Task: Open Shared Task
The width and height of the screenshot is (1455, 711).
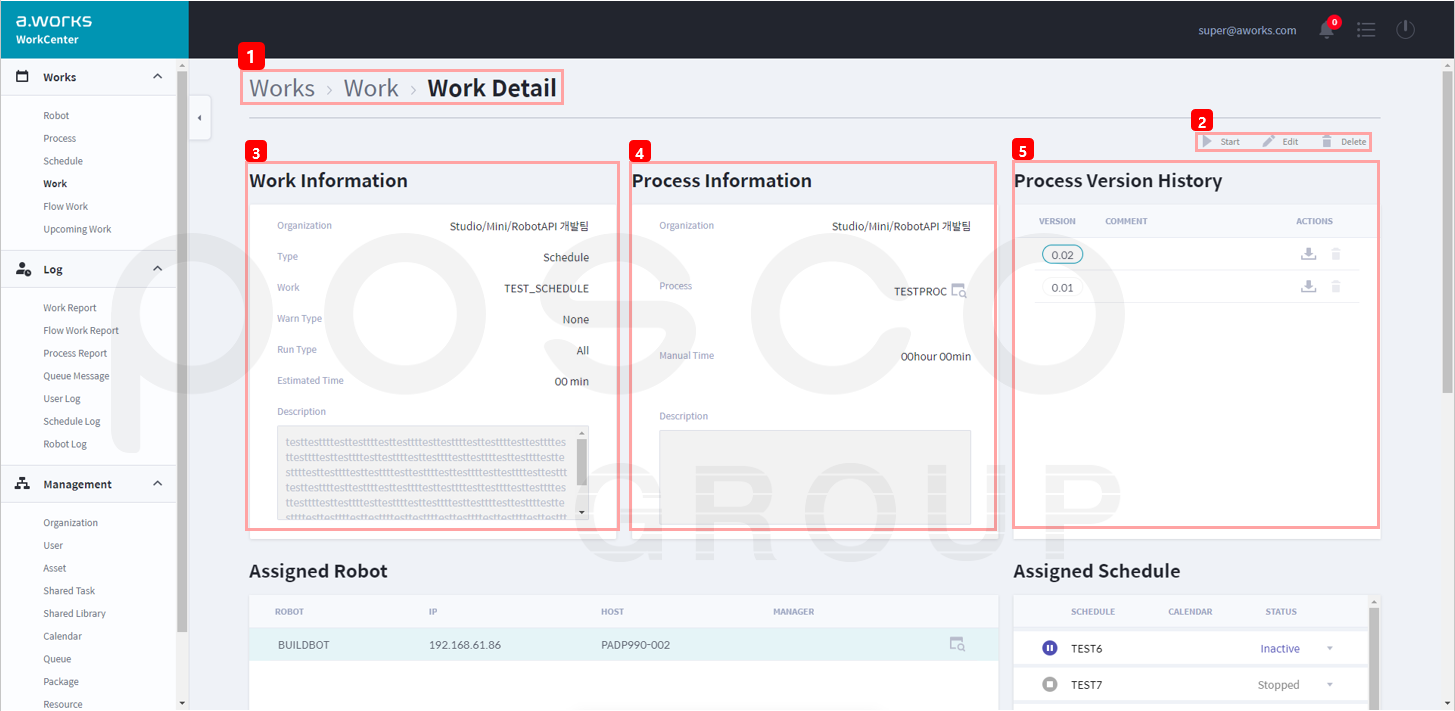Action: 69,592
